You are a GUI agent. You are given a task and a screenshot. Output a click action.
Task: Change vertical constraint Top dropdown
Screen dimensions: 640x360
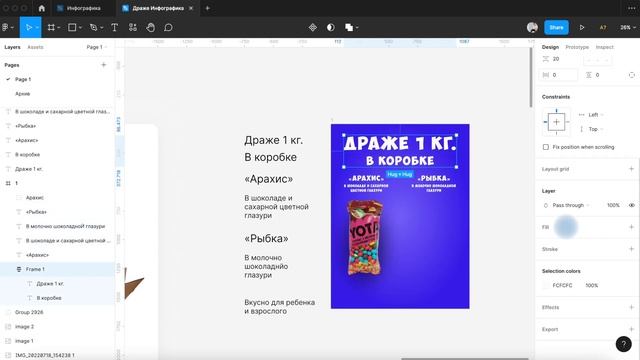pos(596,129)
